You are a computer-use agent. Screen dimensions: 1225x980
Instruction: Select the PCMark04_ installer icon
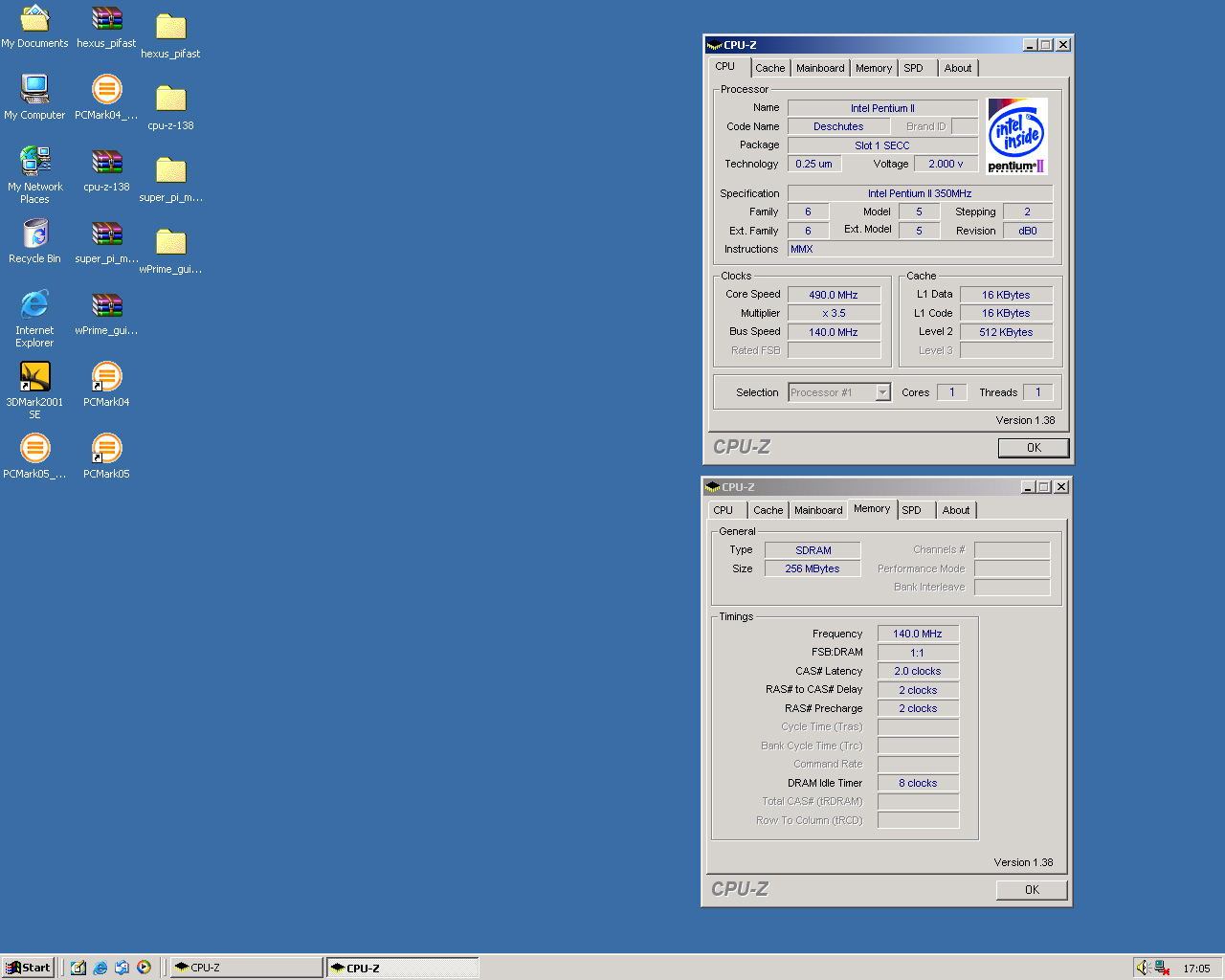106,98
